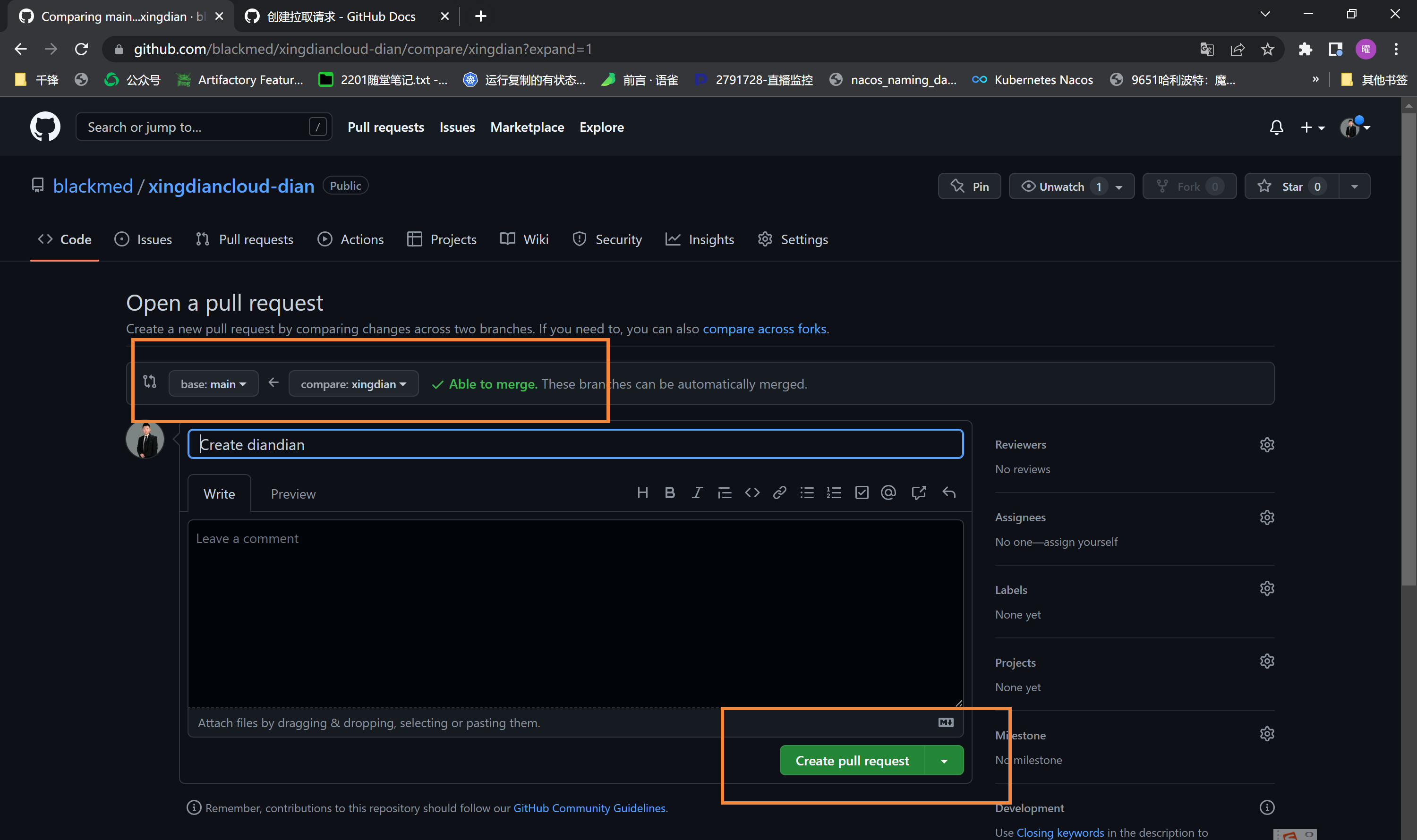Bookmark page with the star icon
This screenshot has height=840, width=1417.
point(1267,49)
